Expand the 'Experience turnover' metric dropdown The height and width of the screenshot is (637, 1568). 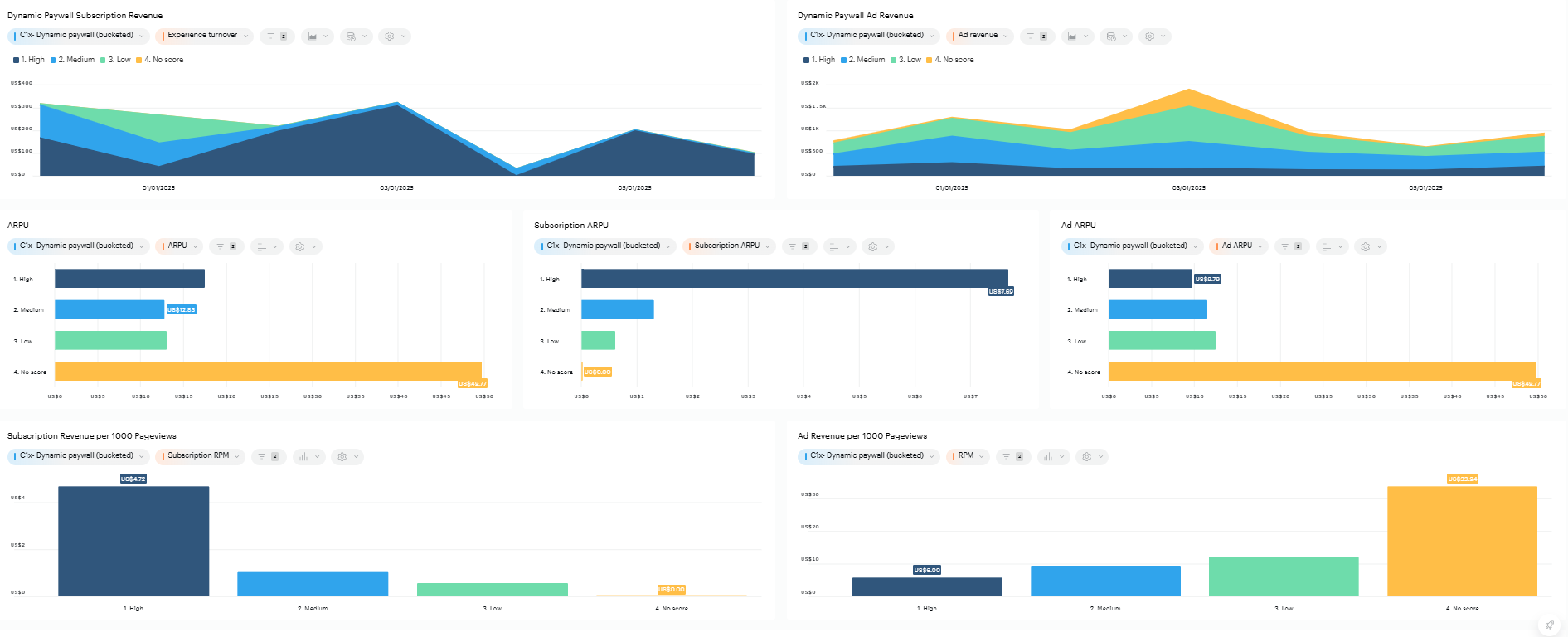tap(203, 36)
